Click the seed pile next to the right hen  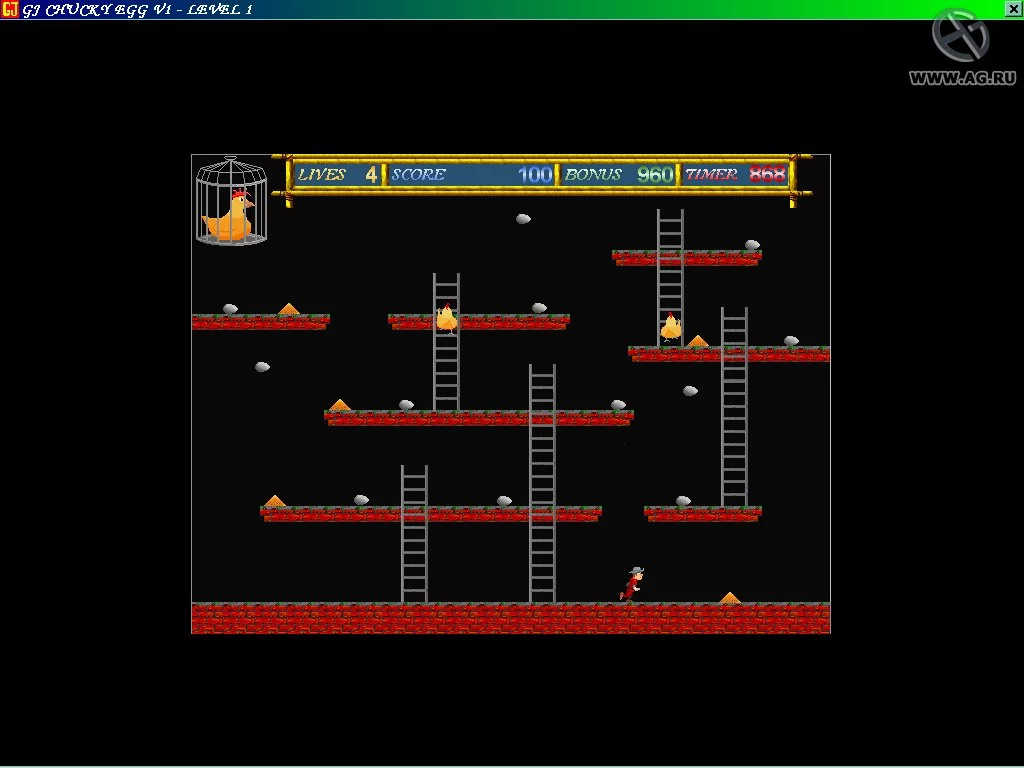pyautogui.click(x=697, y=341)
